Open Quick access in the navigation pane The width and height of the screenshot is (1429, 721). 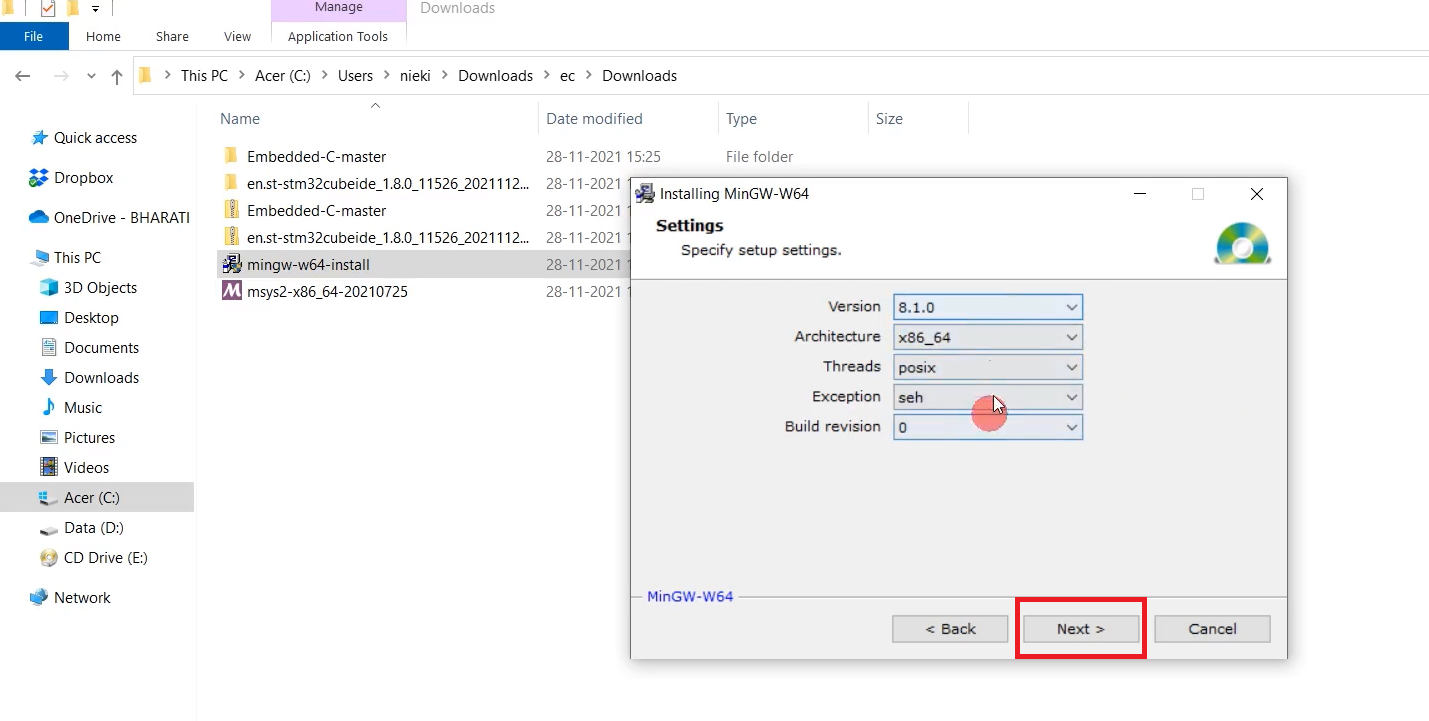coord(95,138)
